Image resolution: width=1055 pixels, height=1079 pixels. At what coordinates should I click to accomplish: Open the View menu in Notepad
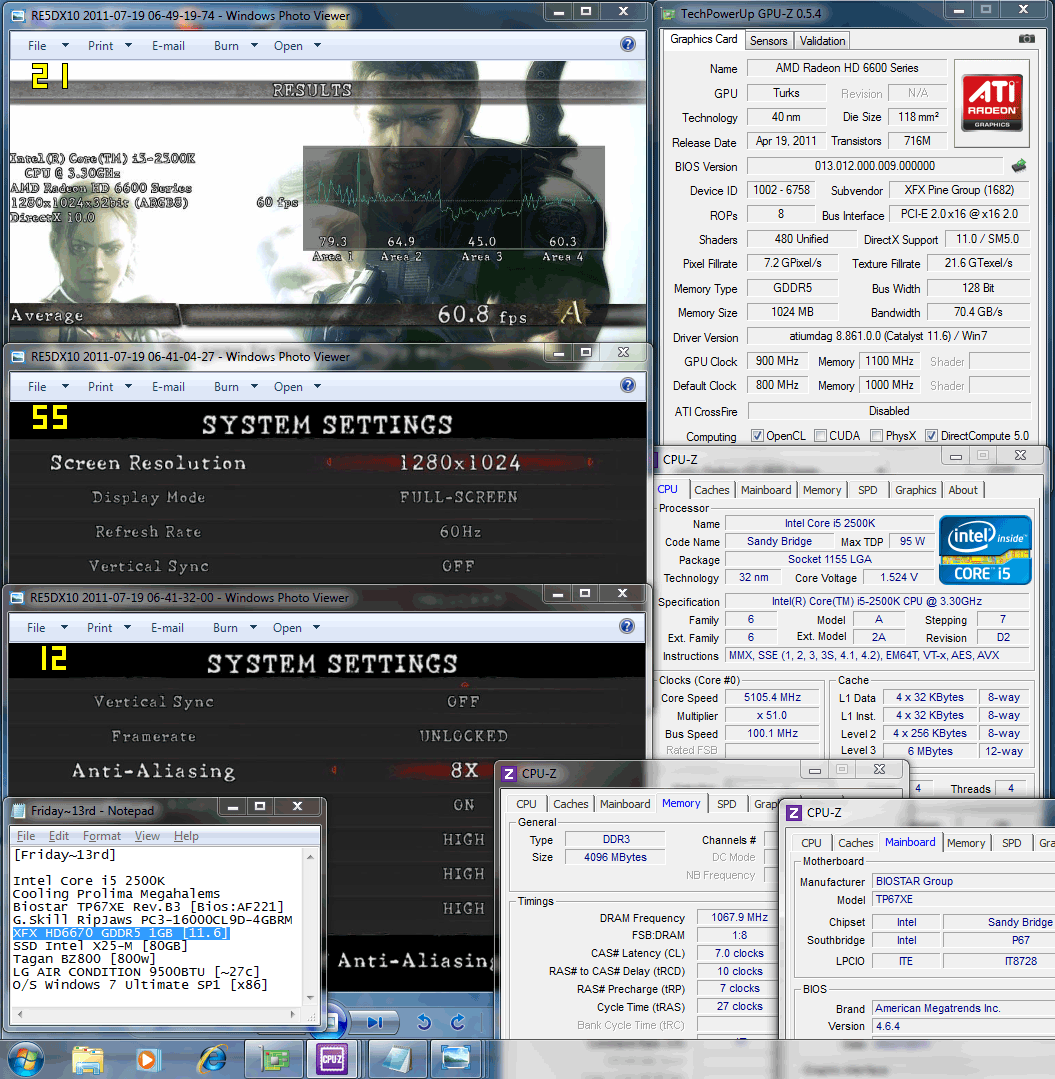[147, 835]
